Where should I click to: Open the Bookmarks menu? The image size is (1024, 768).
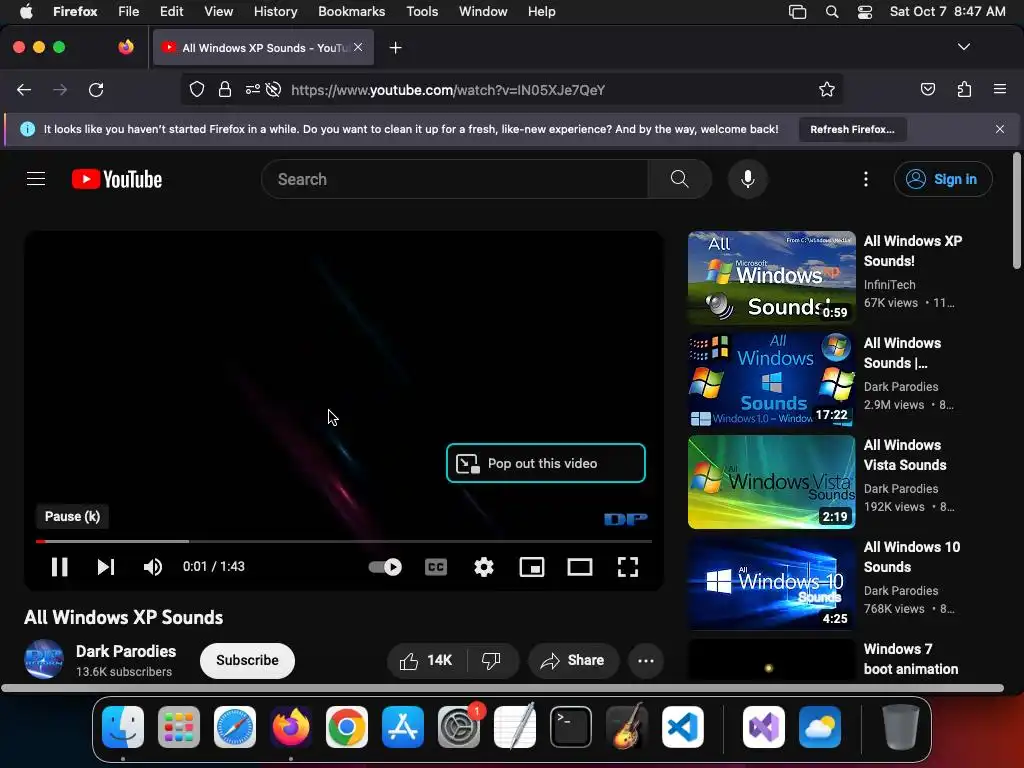point(351,11)
